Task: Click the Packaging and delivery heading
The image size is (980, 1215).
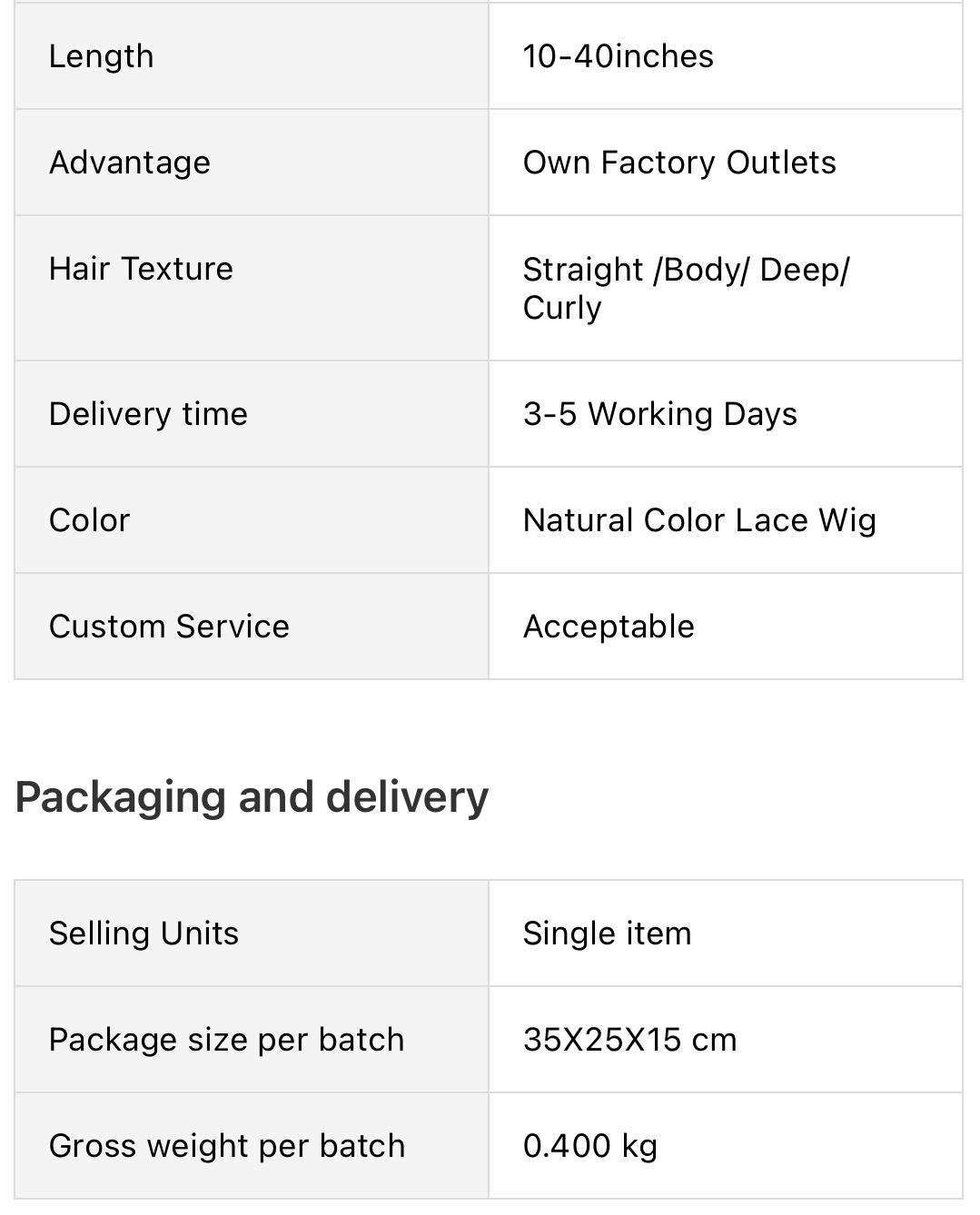Action: click(x=252, y=796)
